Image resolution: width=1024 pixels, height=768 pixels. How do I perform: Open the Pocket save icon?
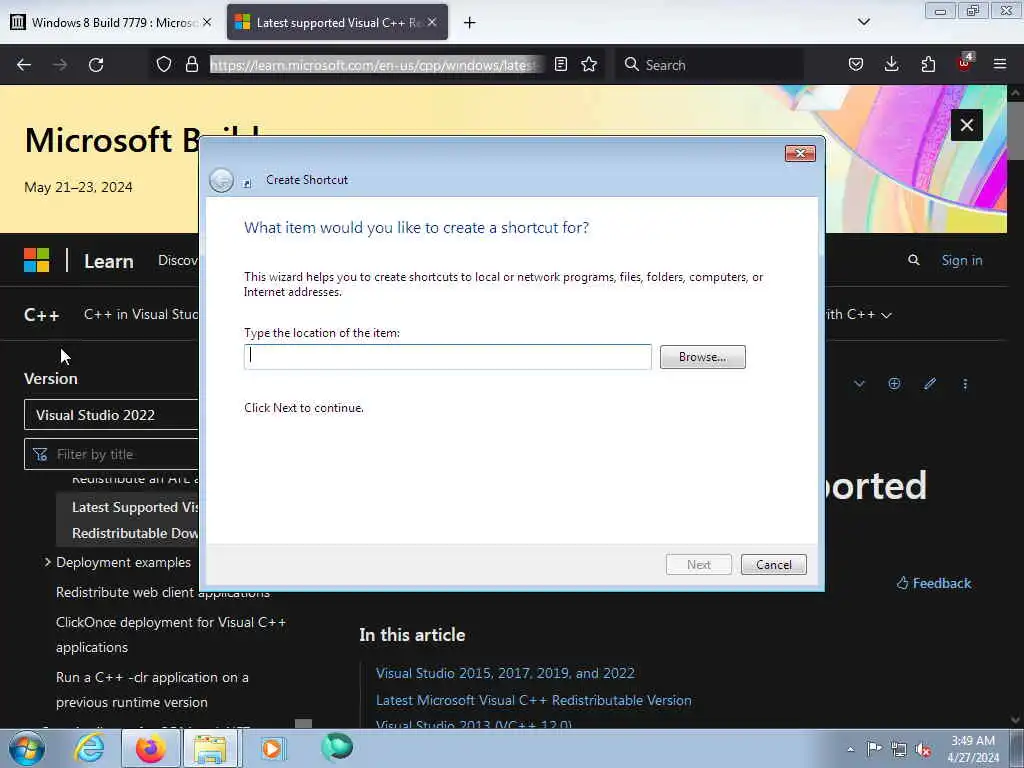click(856, 64)
